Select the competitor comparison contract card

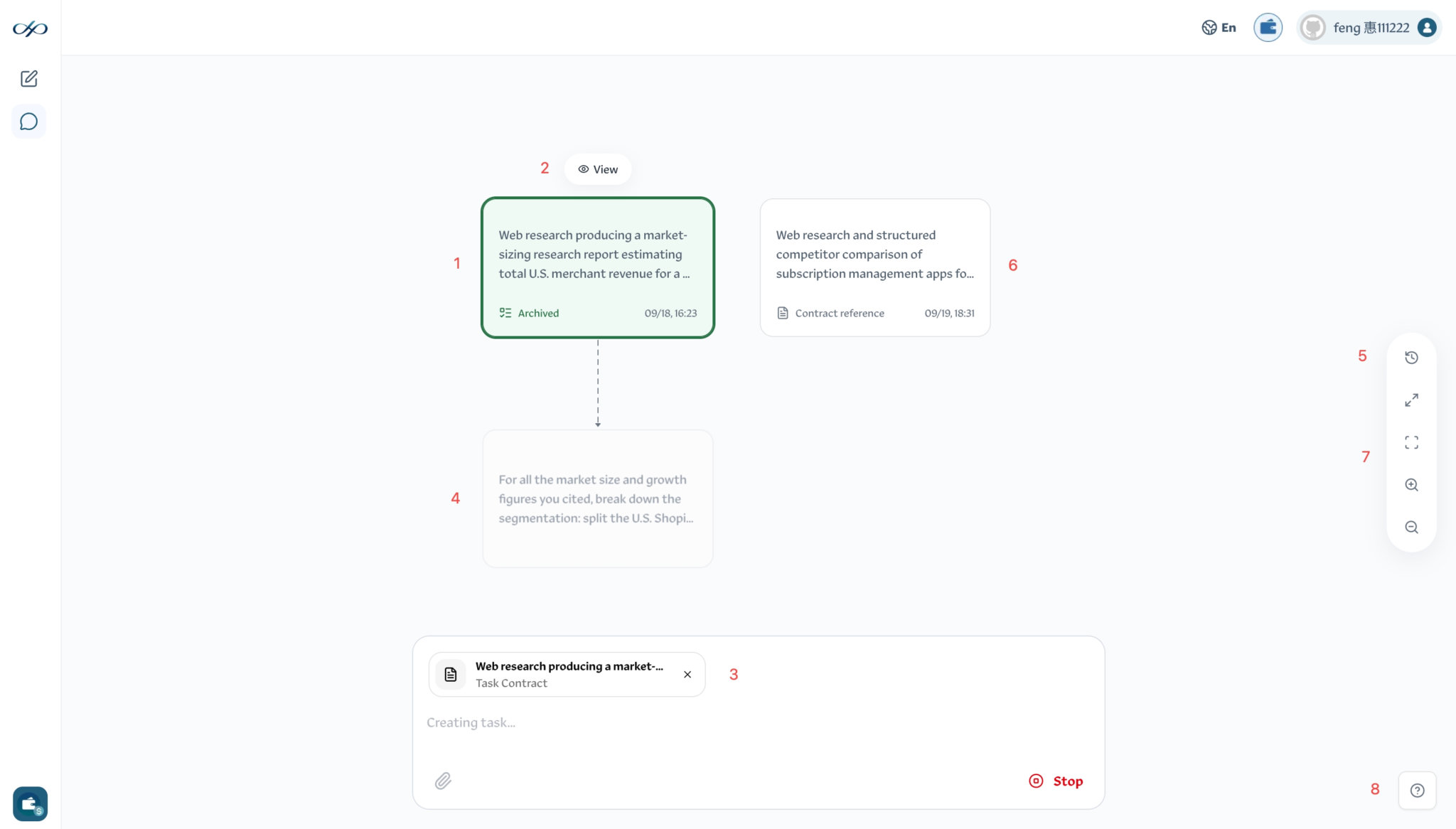pyautogui.click(x=875, y=267)
